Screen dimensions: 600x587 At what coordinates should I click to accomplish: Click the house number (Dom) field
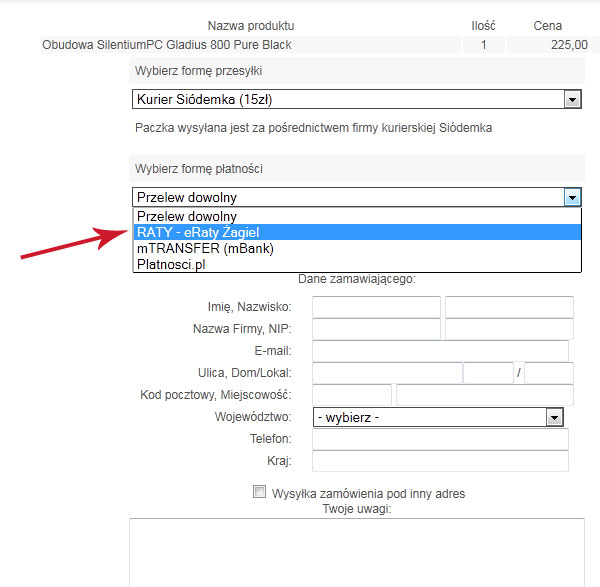pos(488,373)
